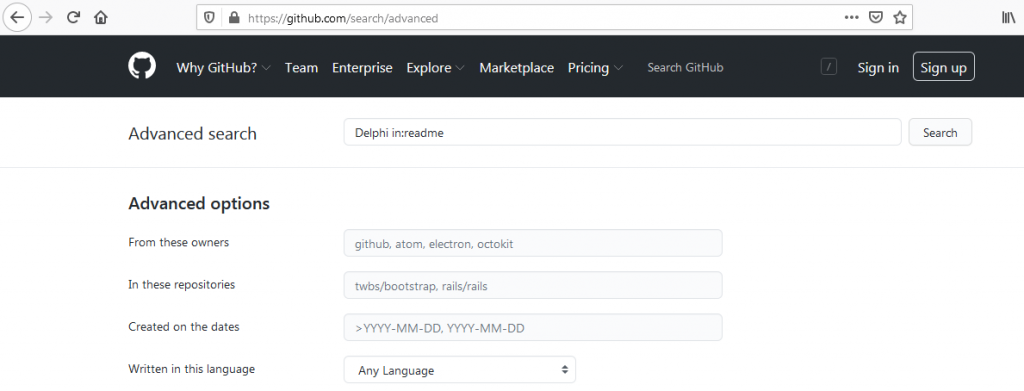Screen dimensions: 1024x391
Task: Click the Advanced options heading
Action: pos(199,204)
